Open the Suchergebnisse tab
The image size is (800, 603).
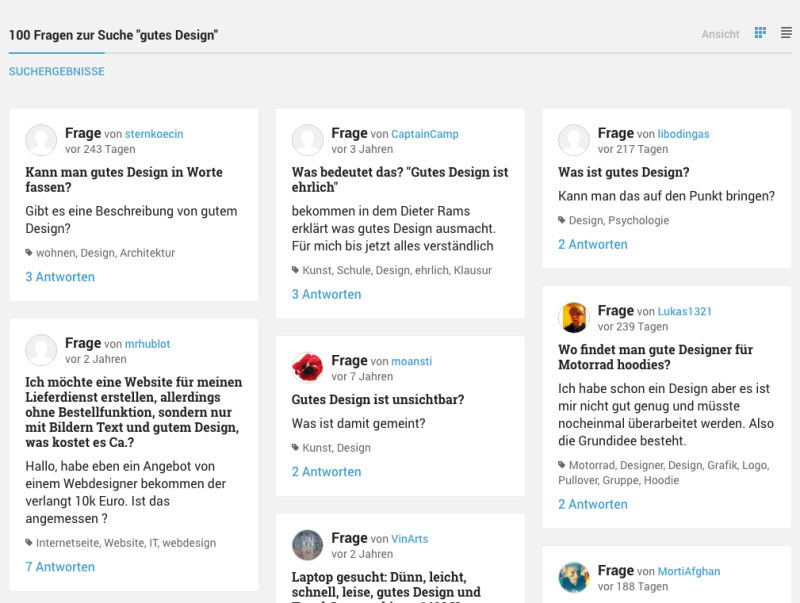tap(57, 72)
